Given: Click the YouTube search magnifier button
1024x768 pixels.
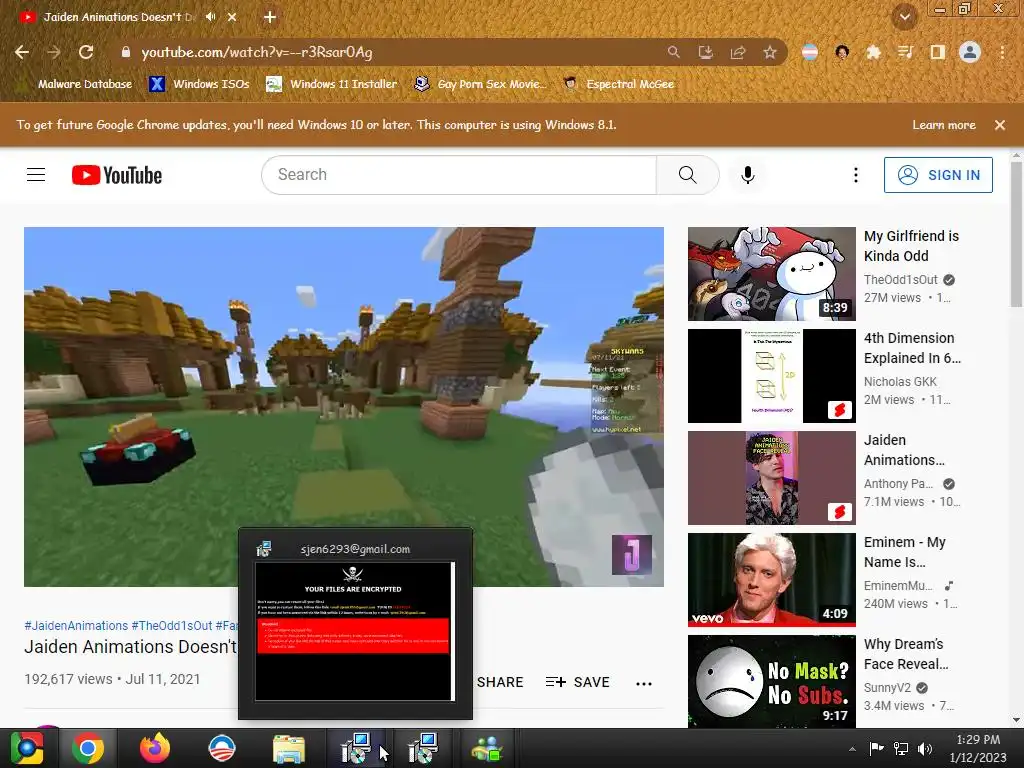Looking at the screenshot, I should pyautogui.click(x=688, y=174).
